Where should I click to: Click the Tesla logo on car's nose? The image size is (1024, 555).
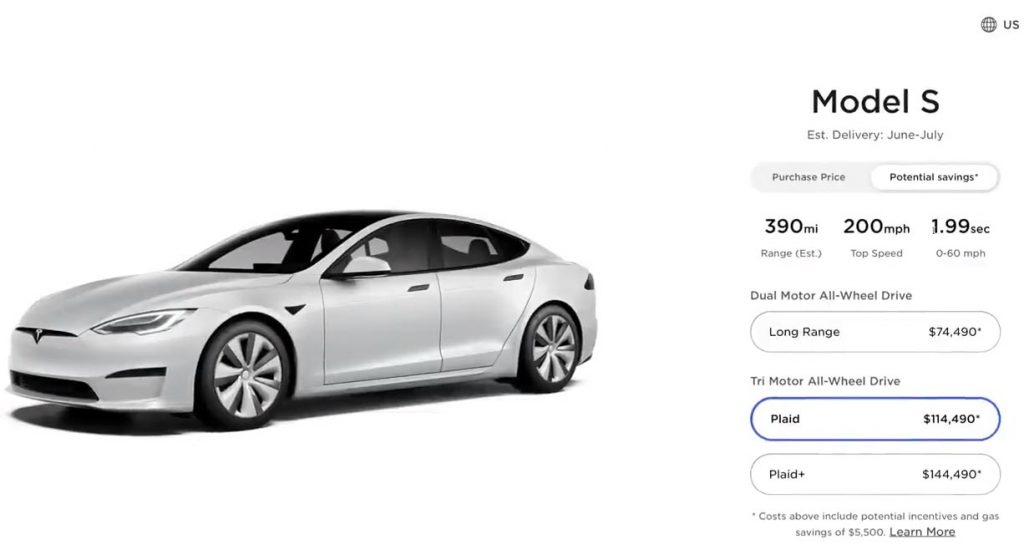coord(38,336)
